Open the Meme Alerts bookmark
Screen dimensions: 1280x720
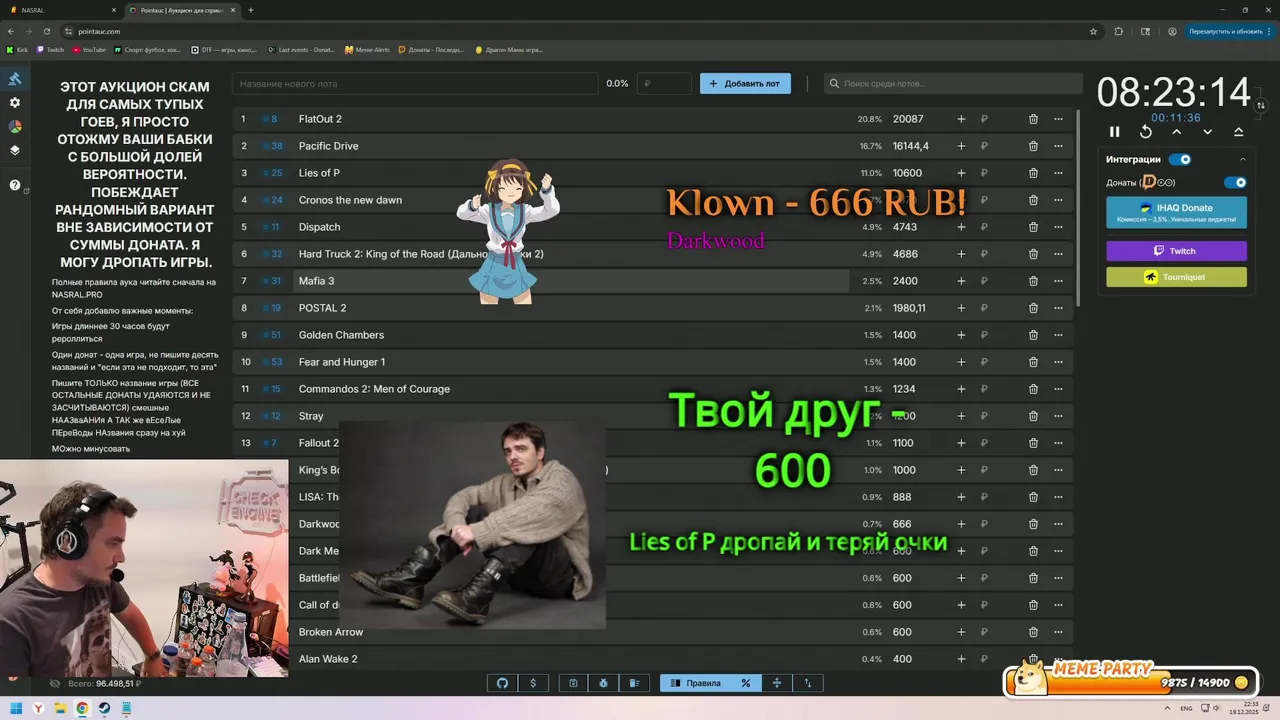367,49
